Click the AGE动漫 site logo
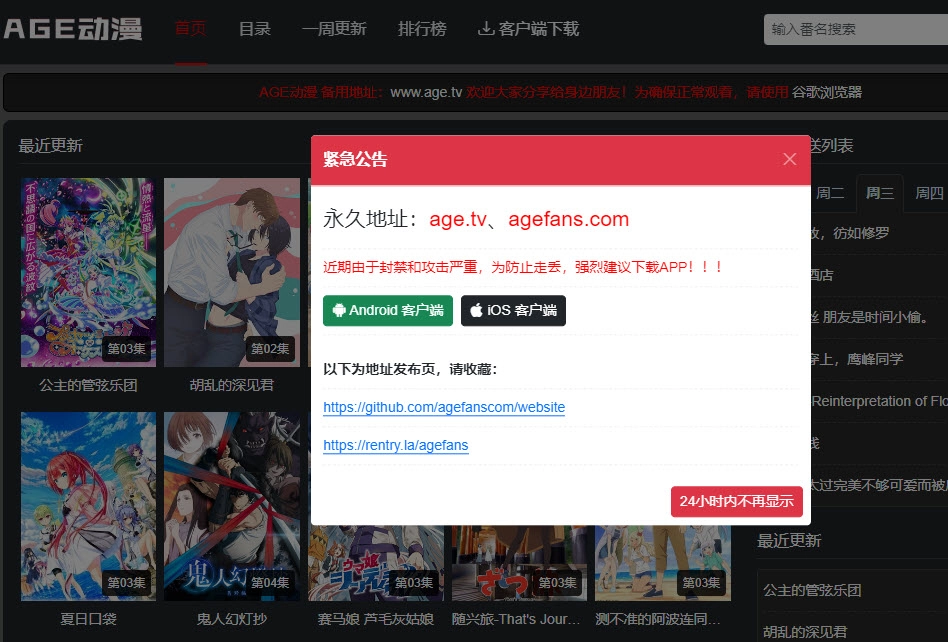948x642 pixels. 73,29
